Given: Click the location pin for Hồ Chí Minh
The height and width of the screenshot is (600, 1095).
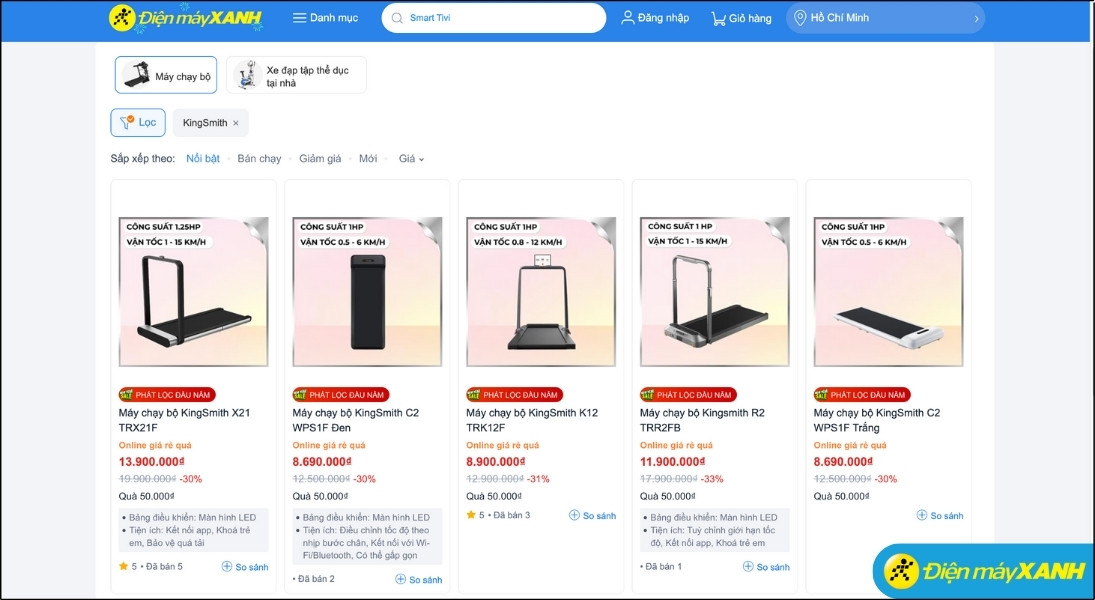Looking at the screenshot, I should pyautogui.click(x=798, y=17).
